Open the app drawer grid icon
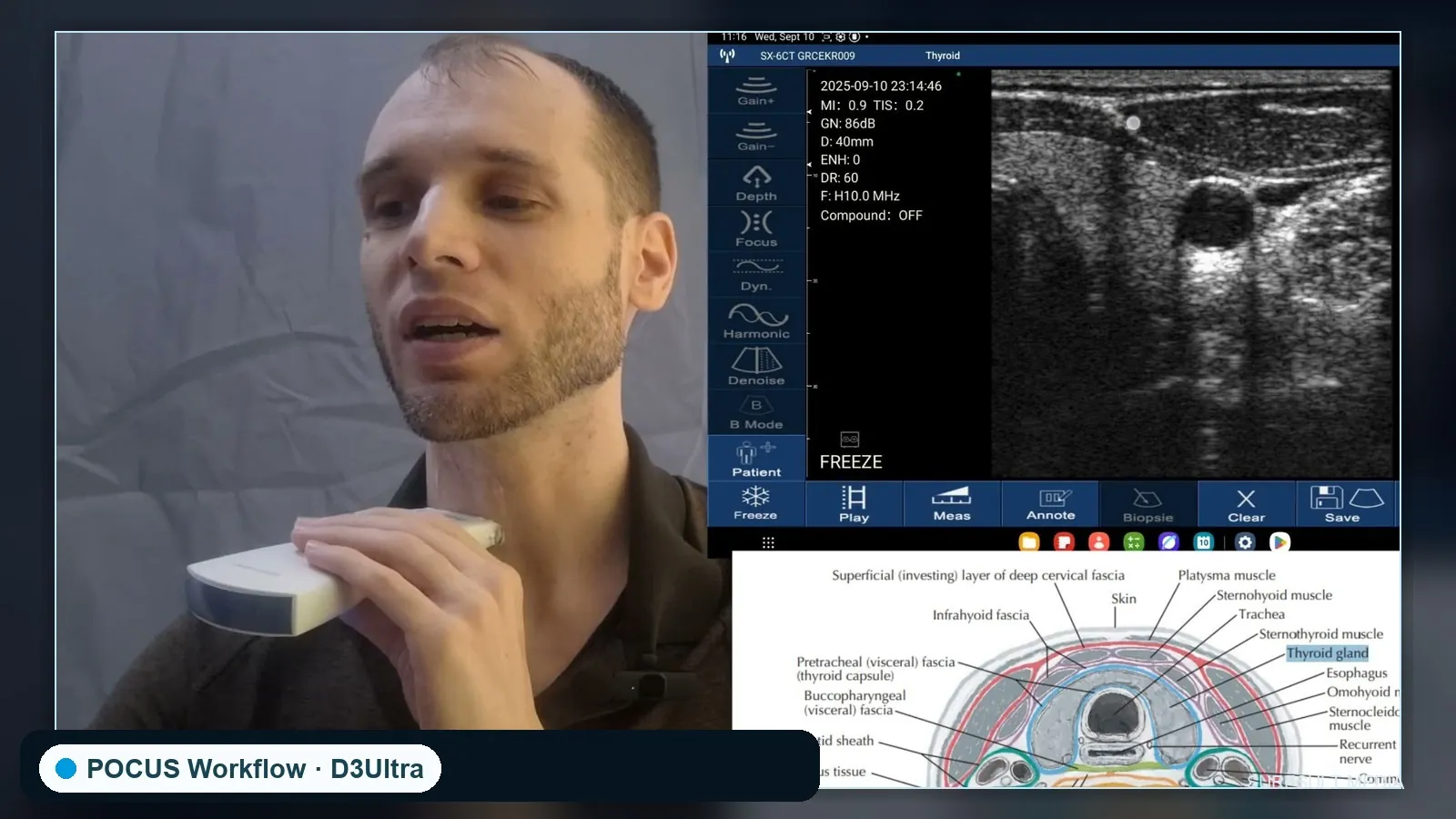This screenshot has width=1456, height=819. 768,542
